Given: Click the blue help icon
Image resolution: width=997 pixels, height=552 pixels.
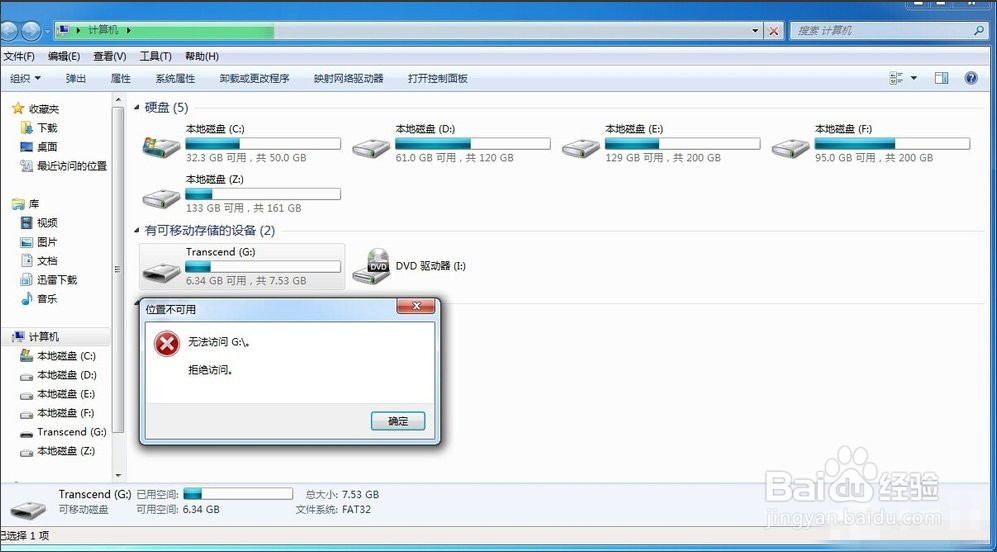Looking at the screenshot, I should coord(971,78).
